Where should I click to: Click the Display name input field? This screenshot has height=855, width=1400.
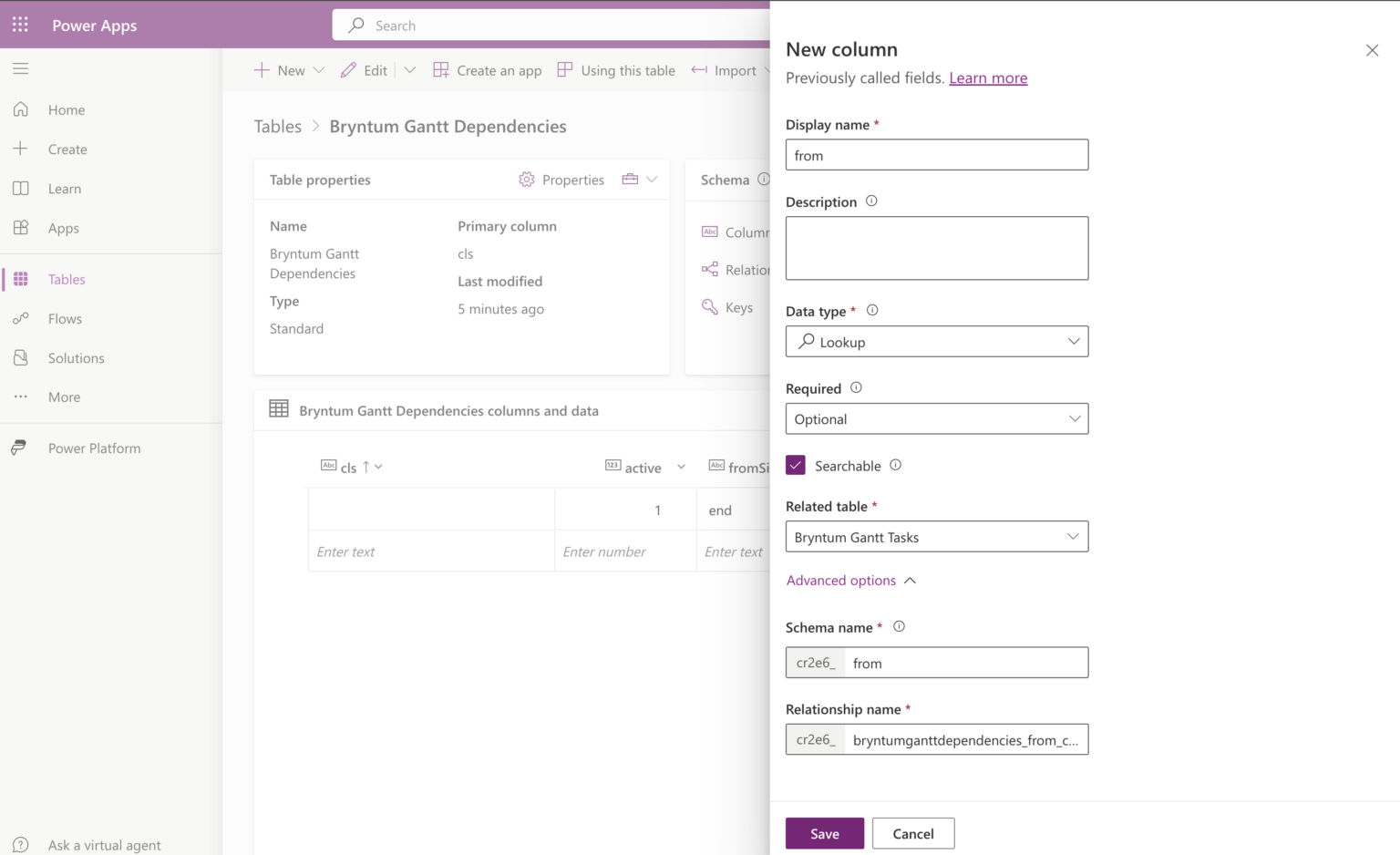click(936, 155)
